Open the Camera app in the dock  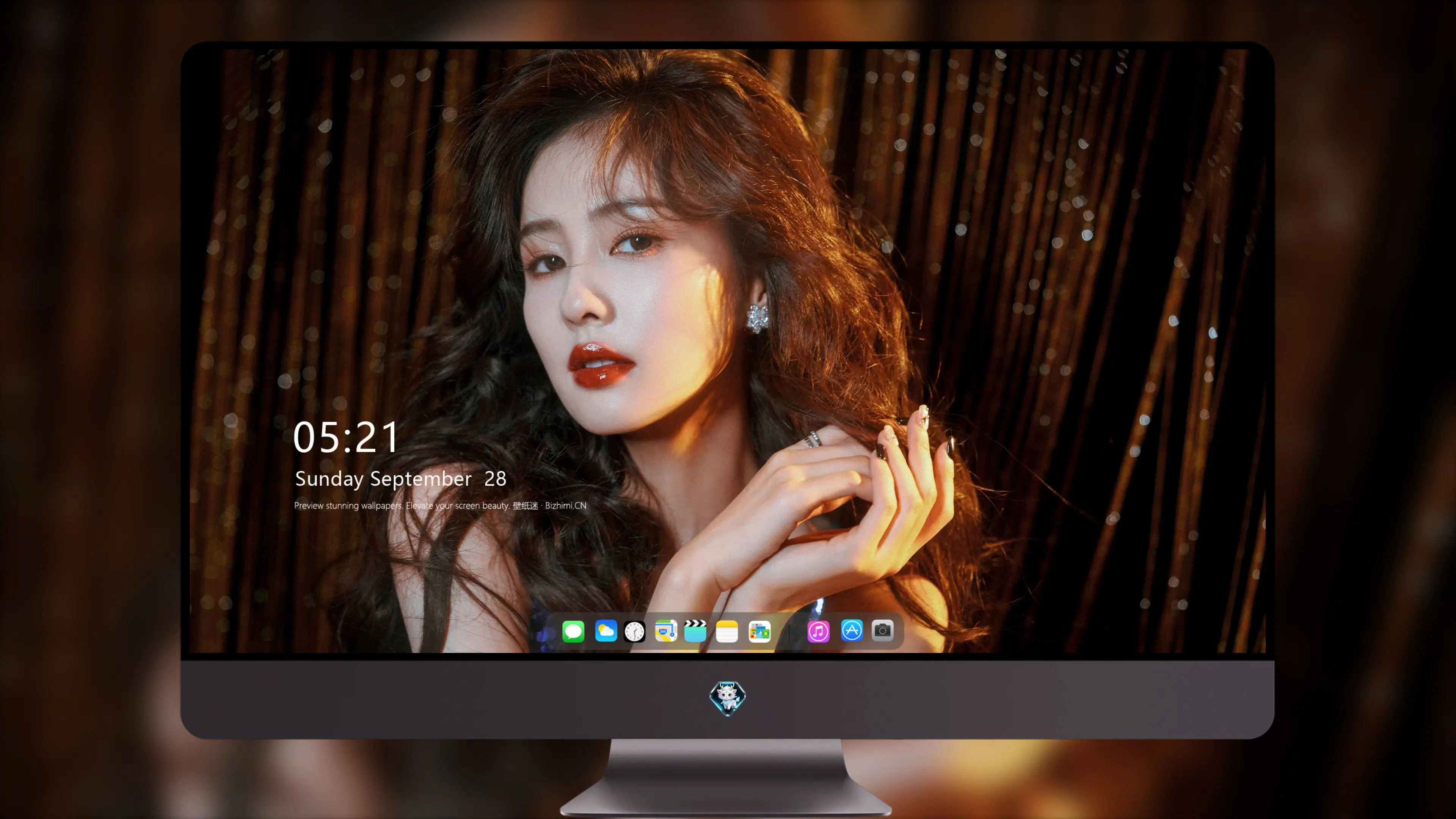click(x=882, y=630)
